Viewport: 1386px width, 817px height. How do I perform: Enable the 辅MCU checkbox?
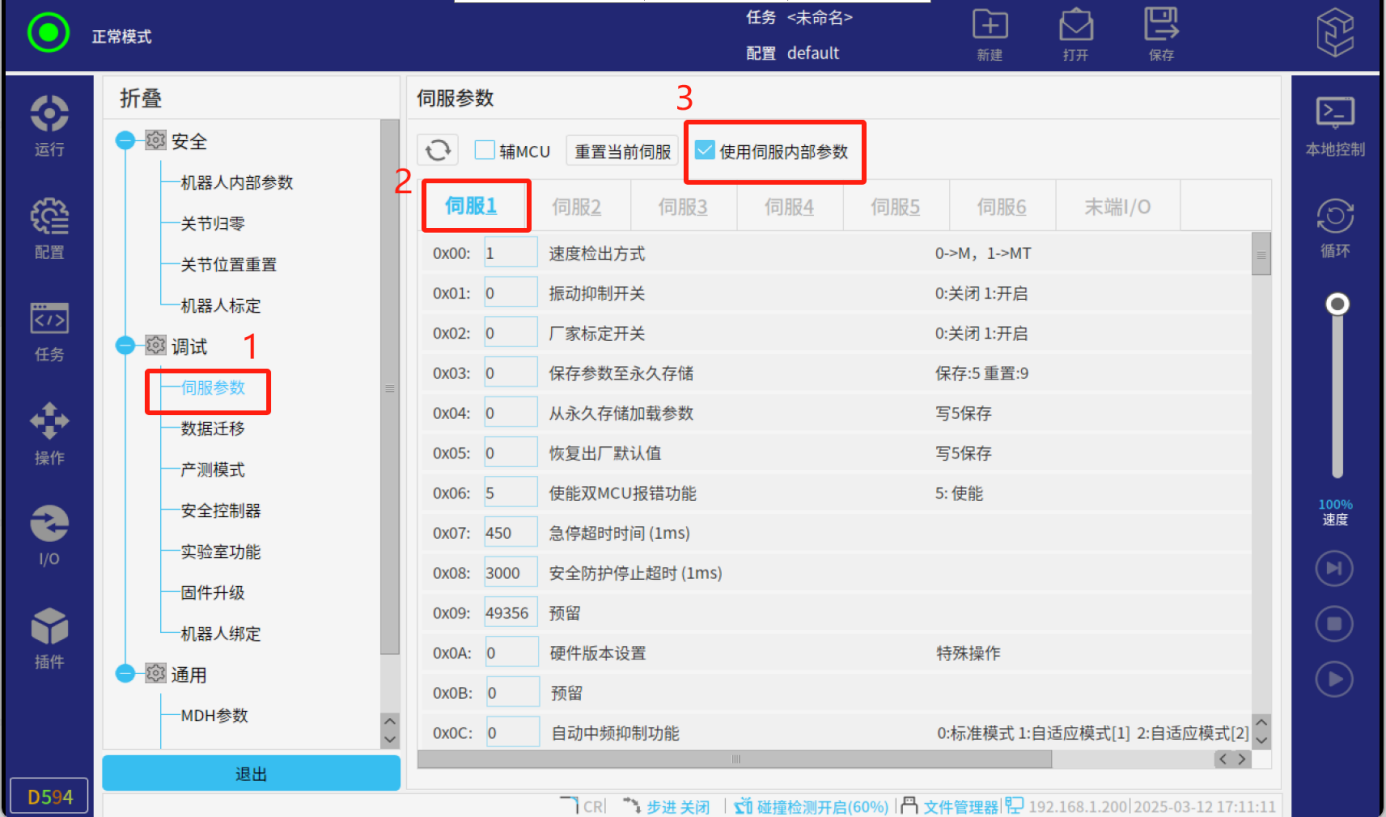[485, 151]
